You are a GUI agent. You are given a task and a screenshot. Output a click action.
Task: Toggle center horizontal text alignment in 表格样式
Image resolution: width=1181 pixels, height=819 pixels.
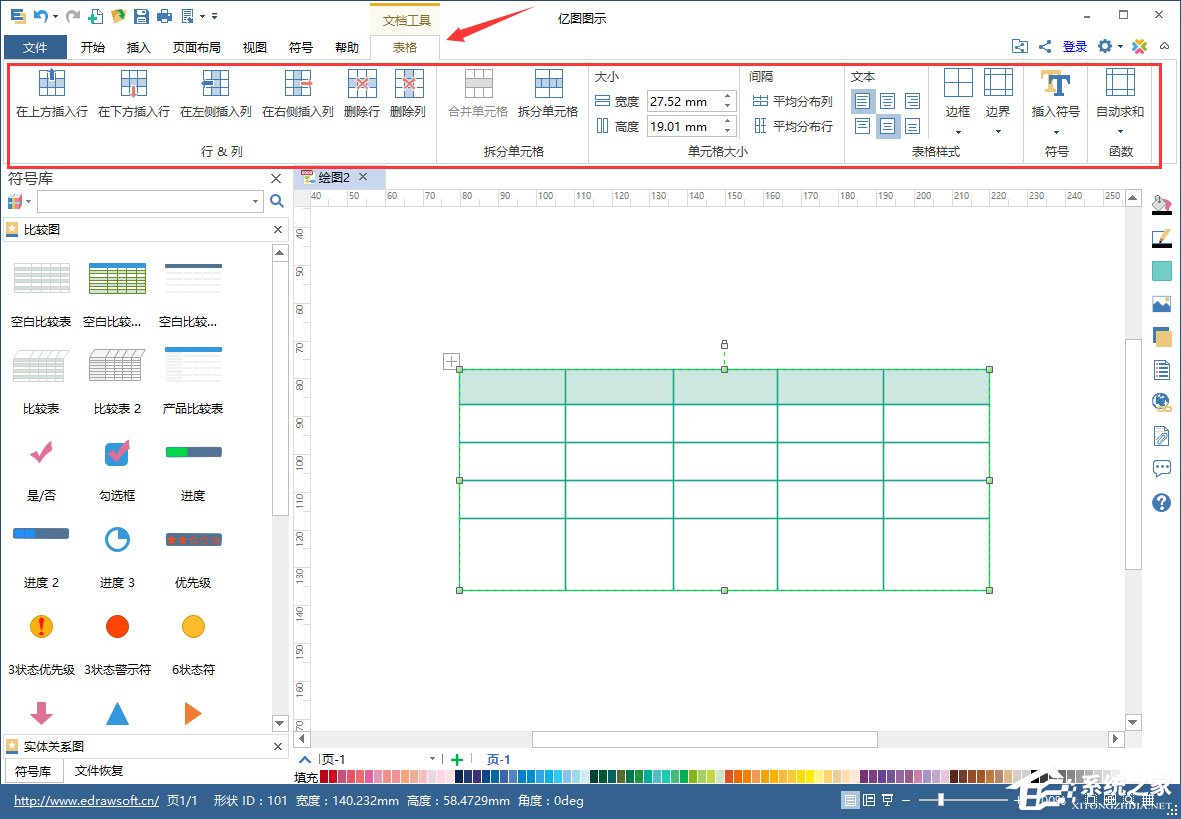[887, 100]
